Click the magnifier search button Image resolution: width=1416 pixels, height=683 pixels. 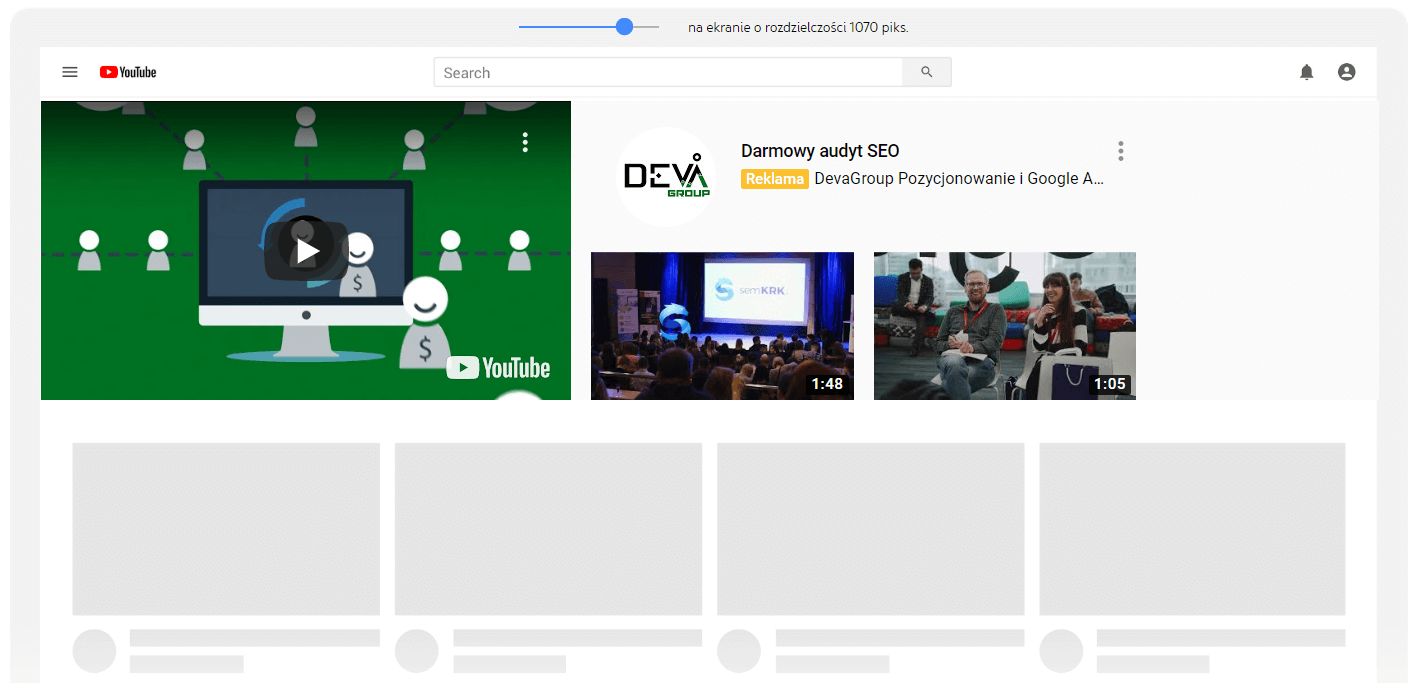(926, 72)
